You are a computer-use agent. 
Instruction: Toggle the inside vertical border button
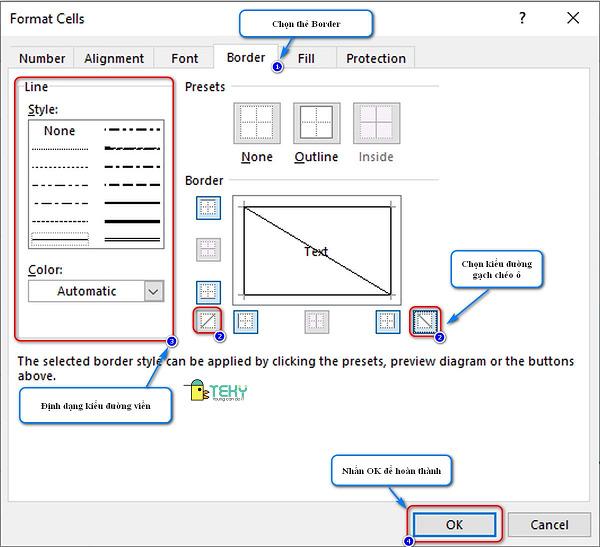[x=316, y=322]
